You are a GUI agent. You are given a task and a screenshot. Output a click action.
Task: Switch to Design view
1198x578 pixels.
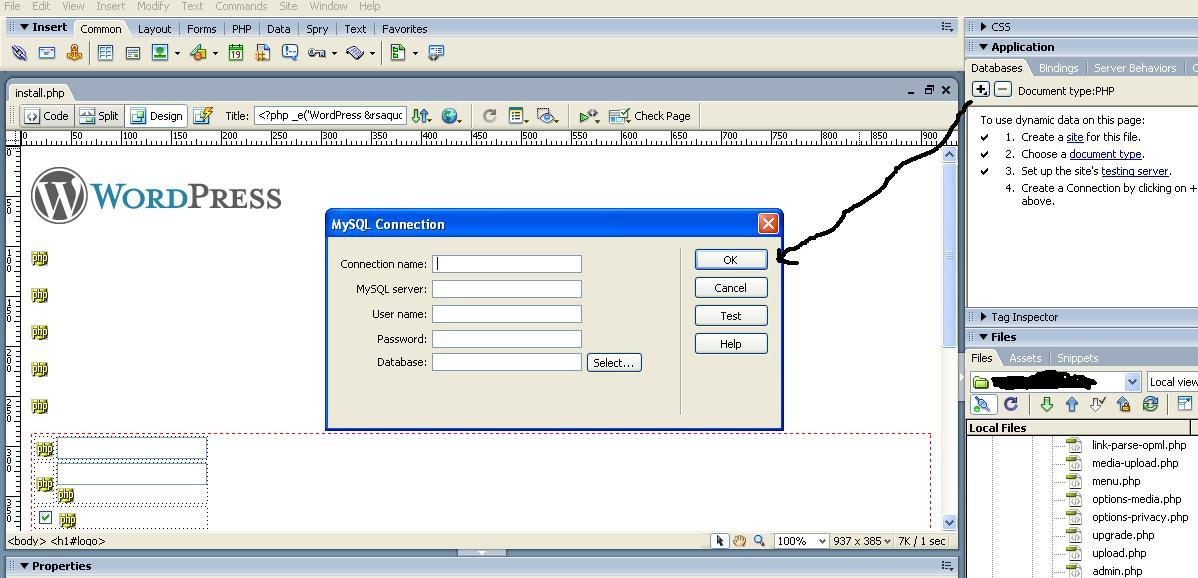click(x=157, y=116)
